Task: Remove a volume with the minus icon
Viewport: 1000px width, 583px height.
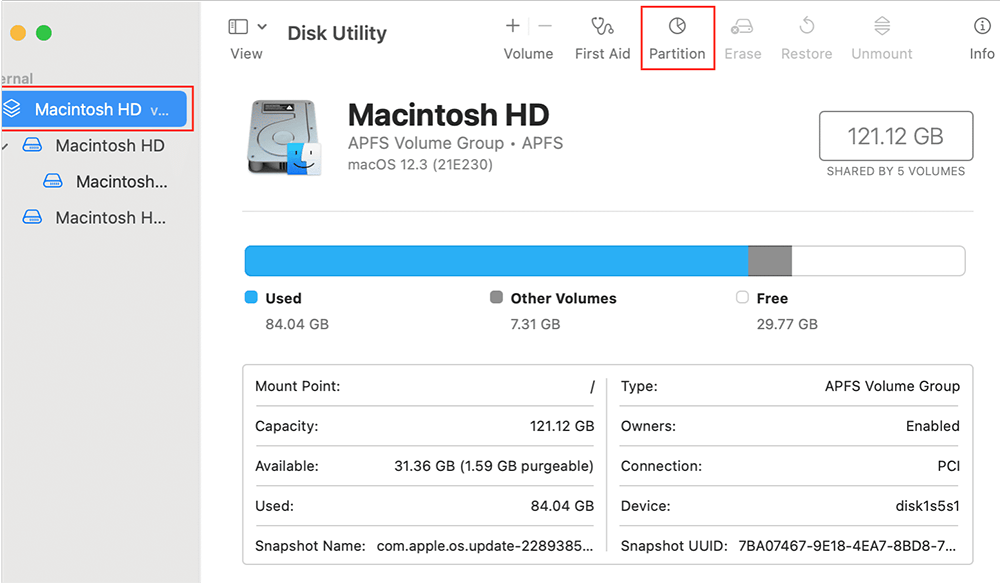Action: (x=545, y=27)
